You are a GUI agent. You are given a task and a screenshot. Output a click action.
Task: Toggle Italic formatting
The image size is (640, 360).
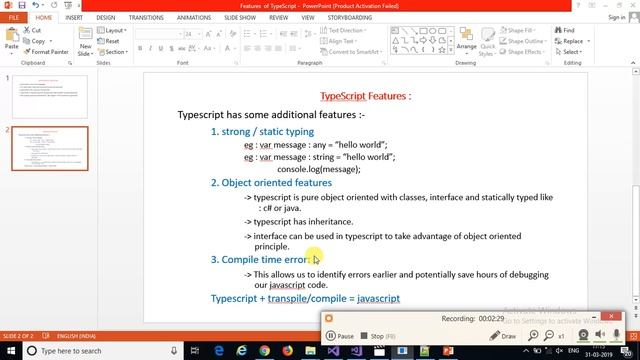pos(150,48)
